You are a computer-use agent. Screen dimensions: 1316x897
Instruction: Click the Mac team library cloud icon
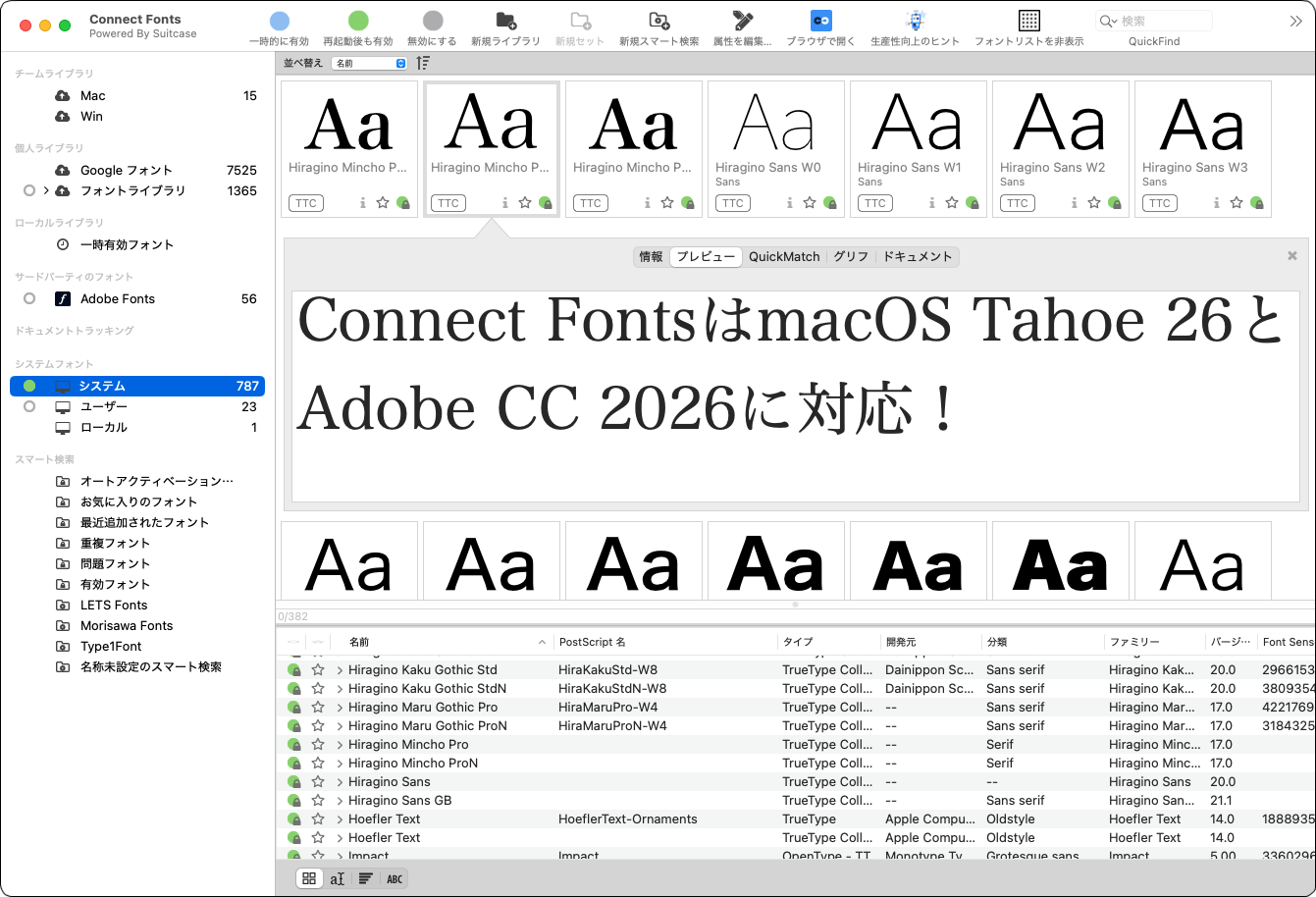(63, 96)
